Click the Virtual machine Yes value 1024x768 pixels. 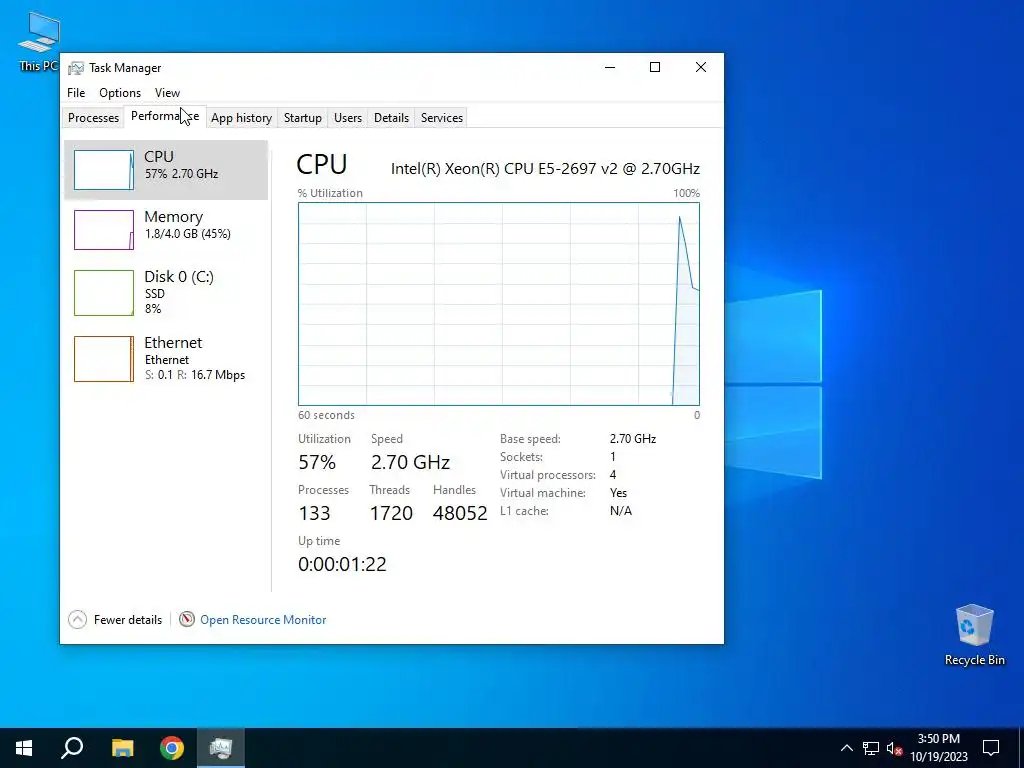pyautogui.click(x=618, y=493)
